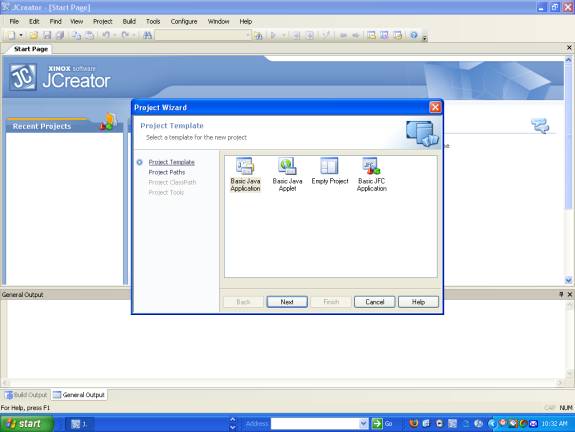Screen dimensions: 575x432
Task: Go to the Project Paths step
Action: pyautogui.click(x=167, y=172)
